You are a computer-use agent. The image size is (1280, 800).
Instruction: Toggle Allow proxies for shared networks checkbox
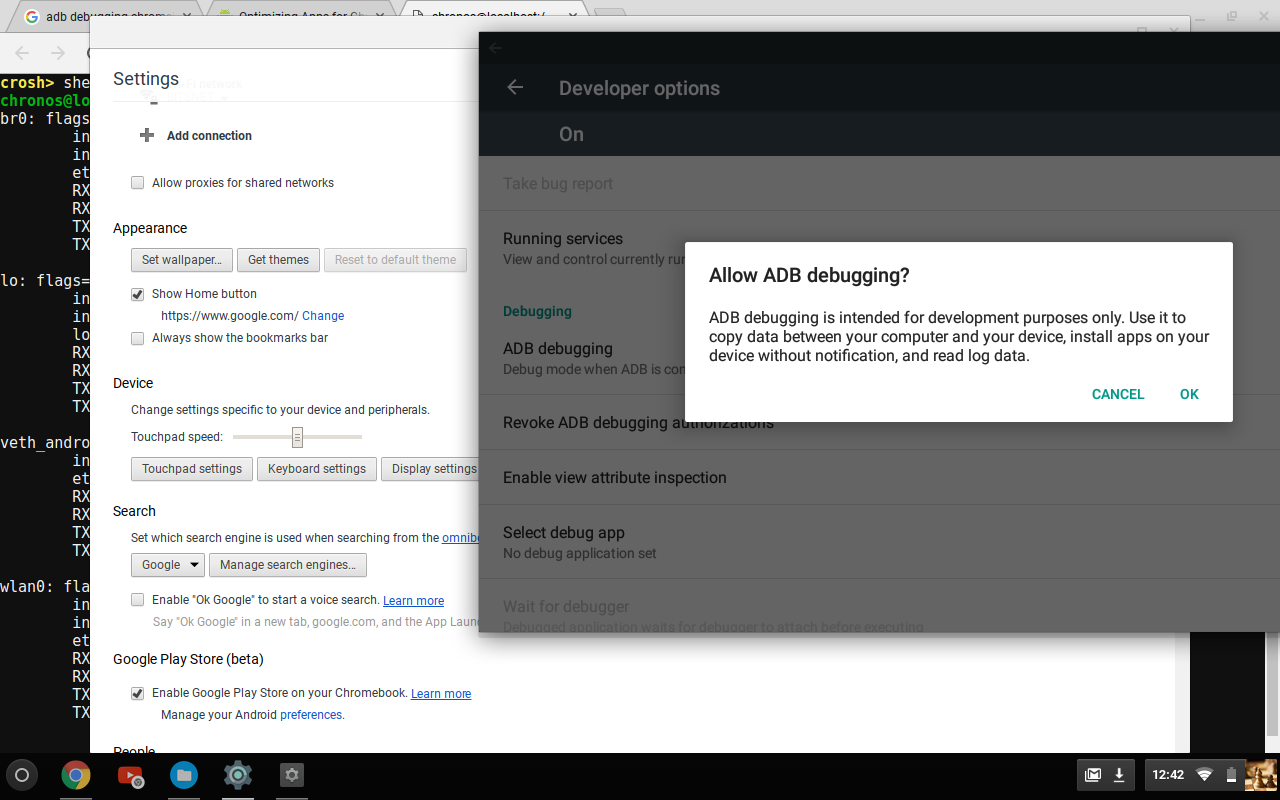138,183
